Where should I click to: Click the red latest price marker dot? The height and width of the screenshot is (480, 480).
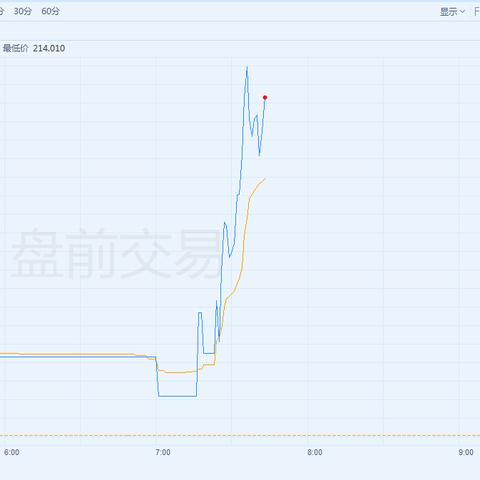tap(265, 97)
